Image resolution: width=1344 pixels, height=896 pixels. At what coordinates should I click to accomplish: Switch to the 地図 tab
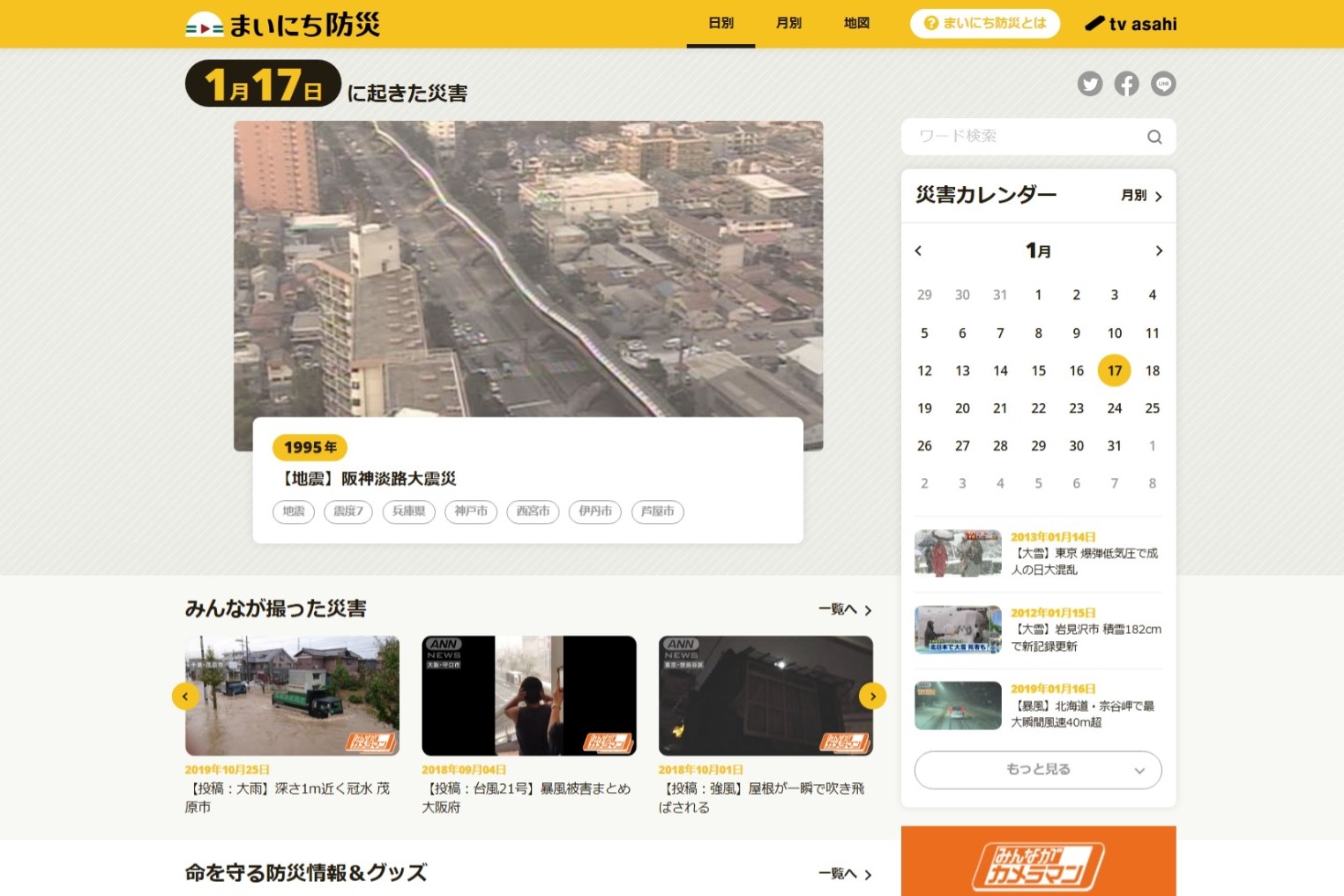(856, 23)
